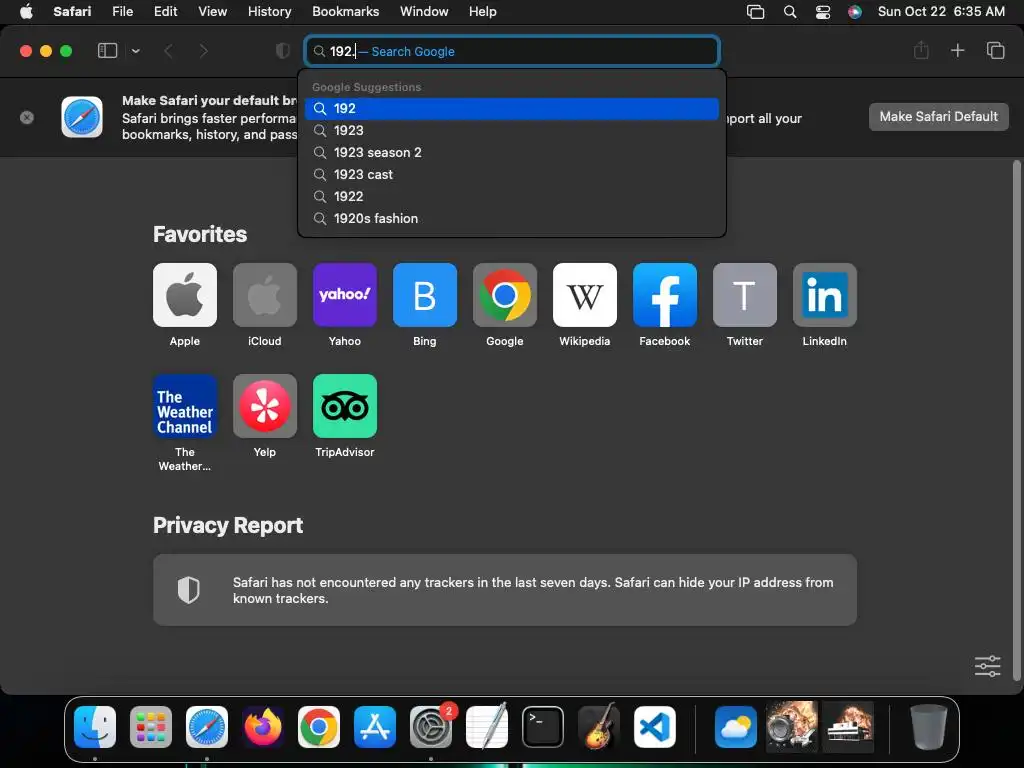The width and height of the screenshot is (1024, 768).
Task: Open the Apple favorite
Action: tap(185, 295)
